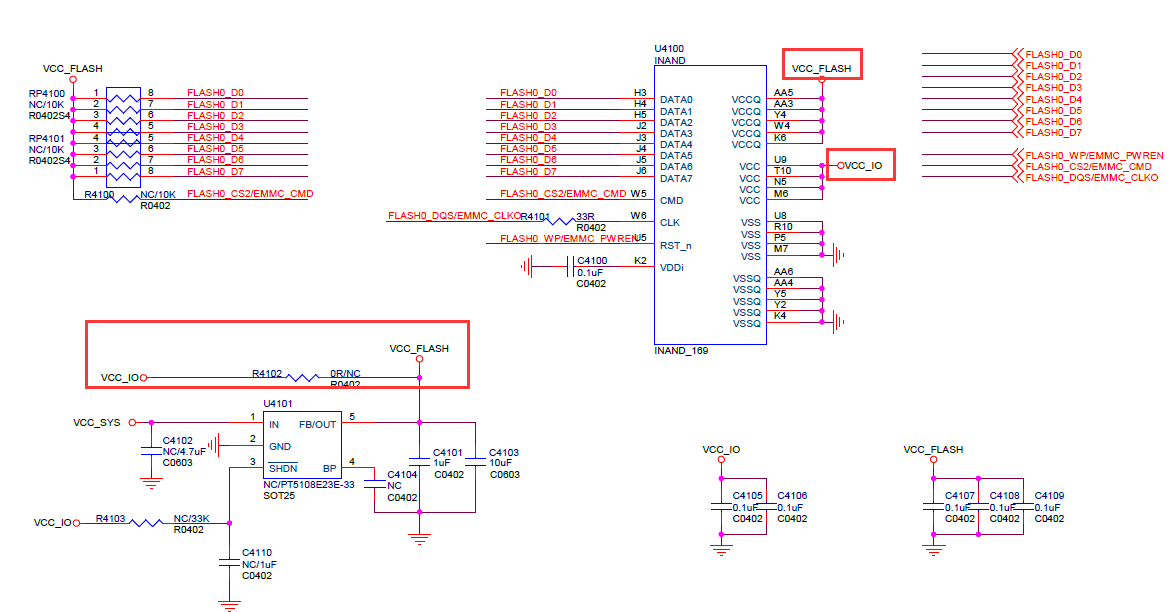Select the R4101 33R resistor symbol

point(559,222)
